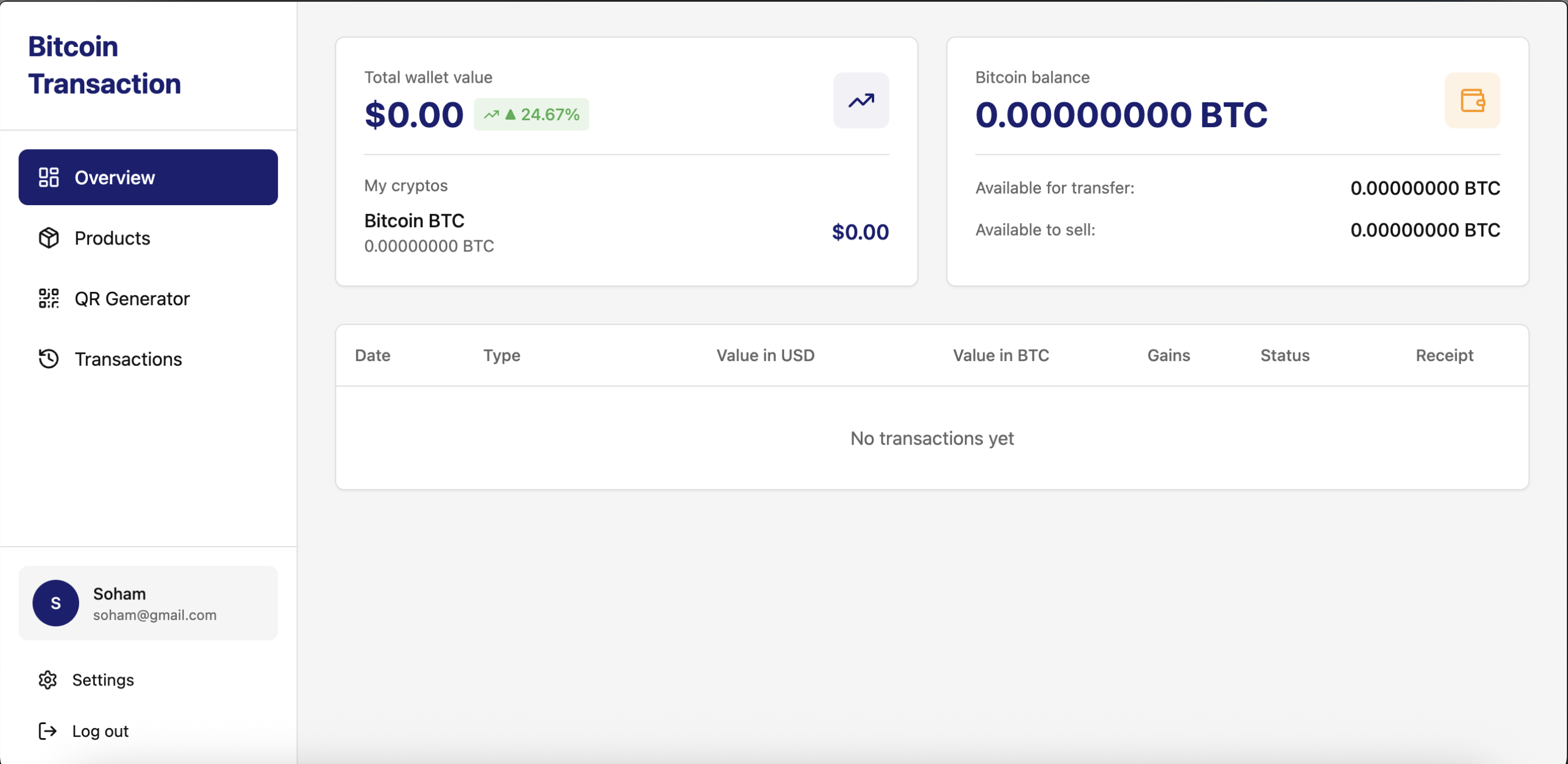The height and width of the screenshot is (764, 1568).
Task: Click the circular S avatar
Action: click(55, 603)
